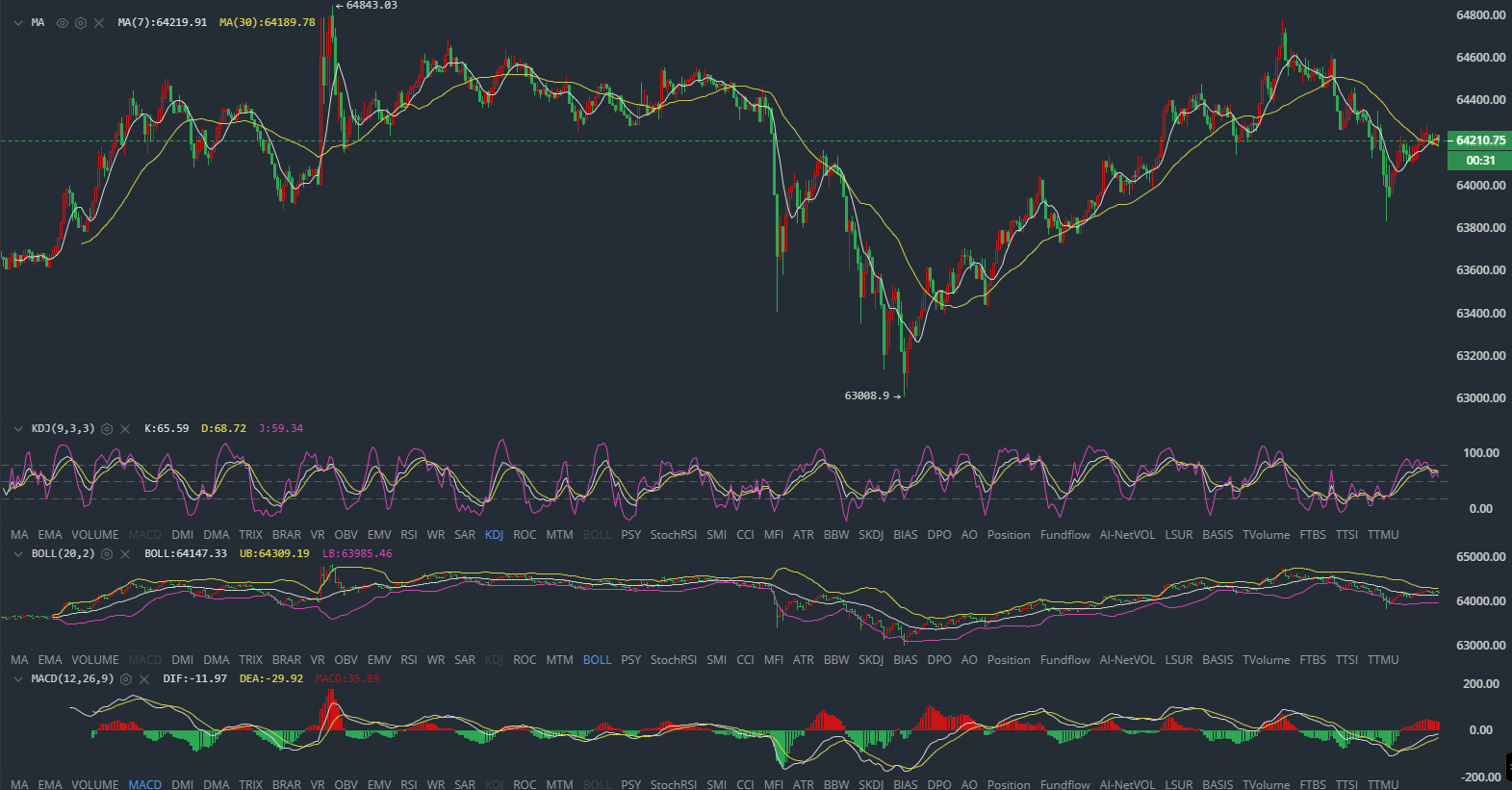Select ATR in the row below the BOLL chart

[804, 660]
